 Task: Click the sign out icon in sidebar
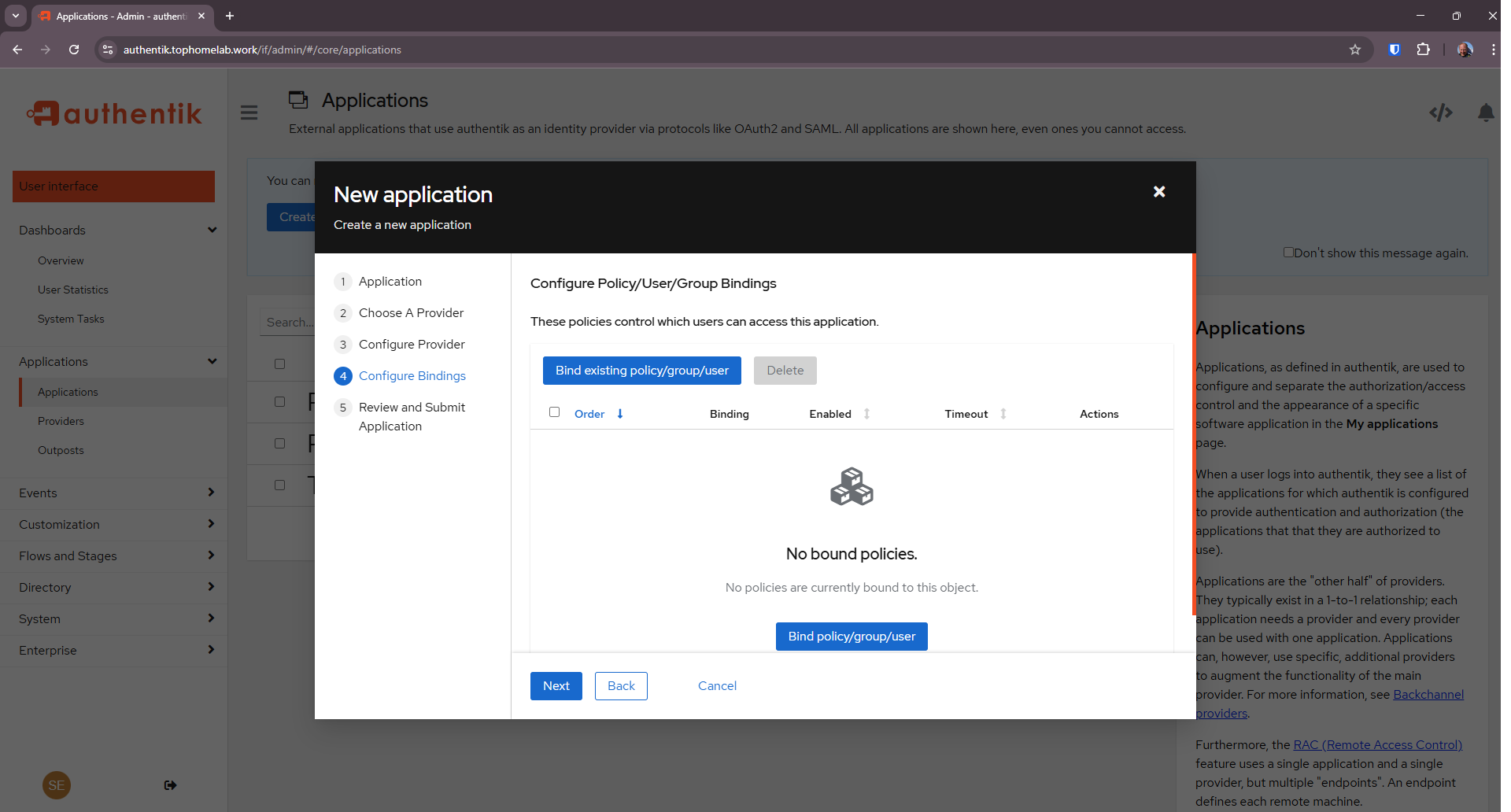tap(170, 785)
